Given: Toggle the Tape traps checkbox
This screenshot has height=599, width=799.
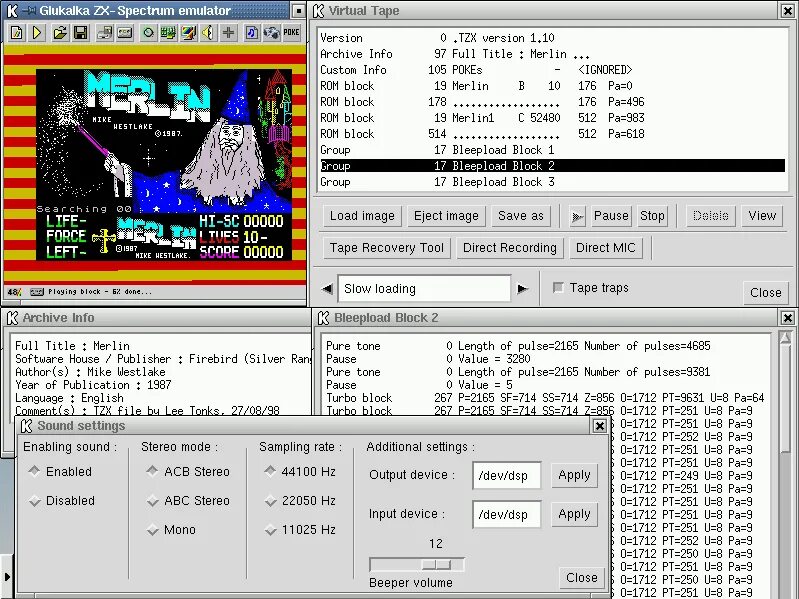Looking at the screenshot, I should (x=558, y=288).
